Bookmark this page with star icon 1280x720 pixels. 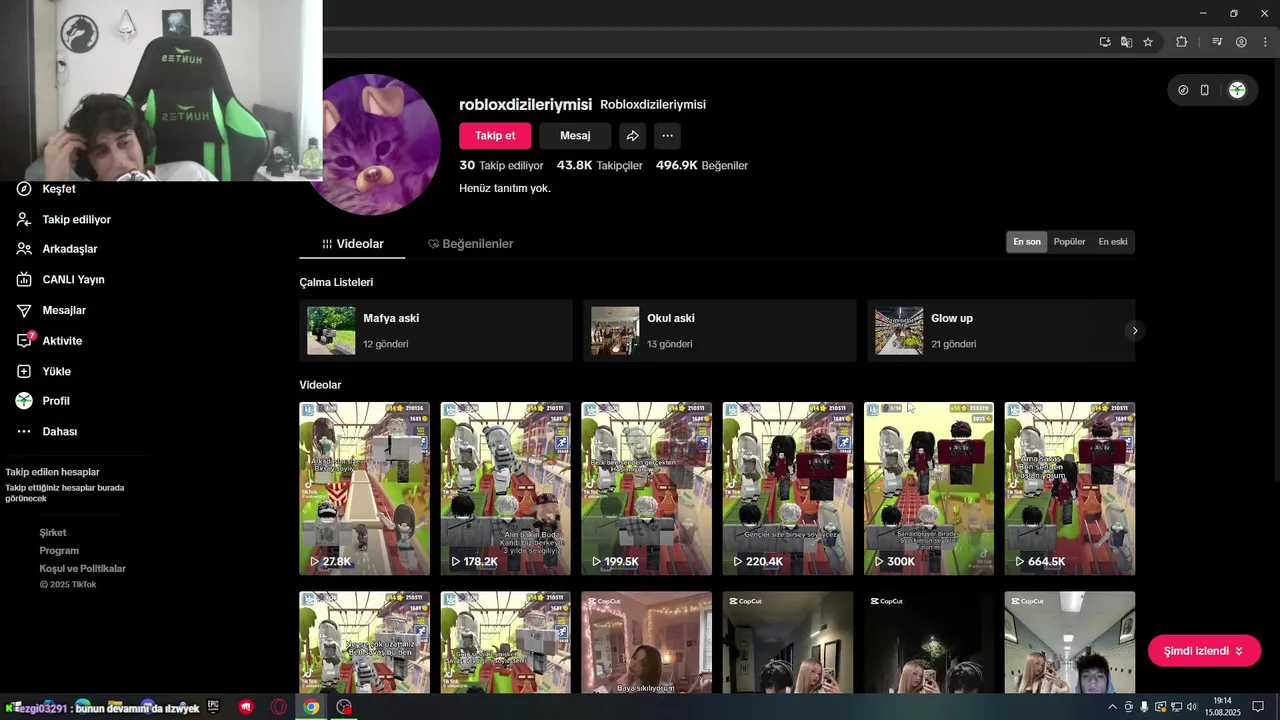(1148, 42)
